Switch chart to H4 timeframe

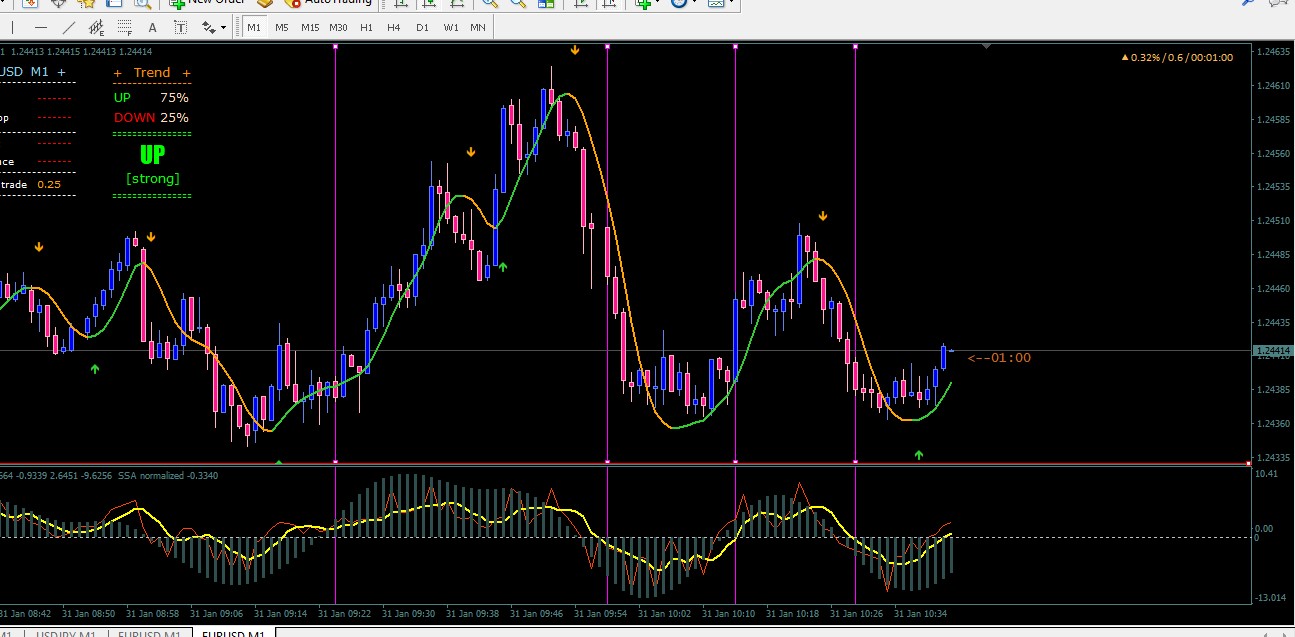coord(394,27)
